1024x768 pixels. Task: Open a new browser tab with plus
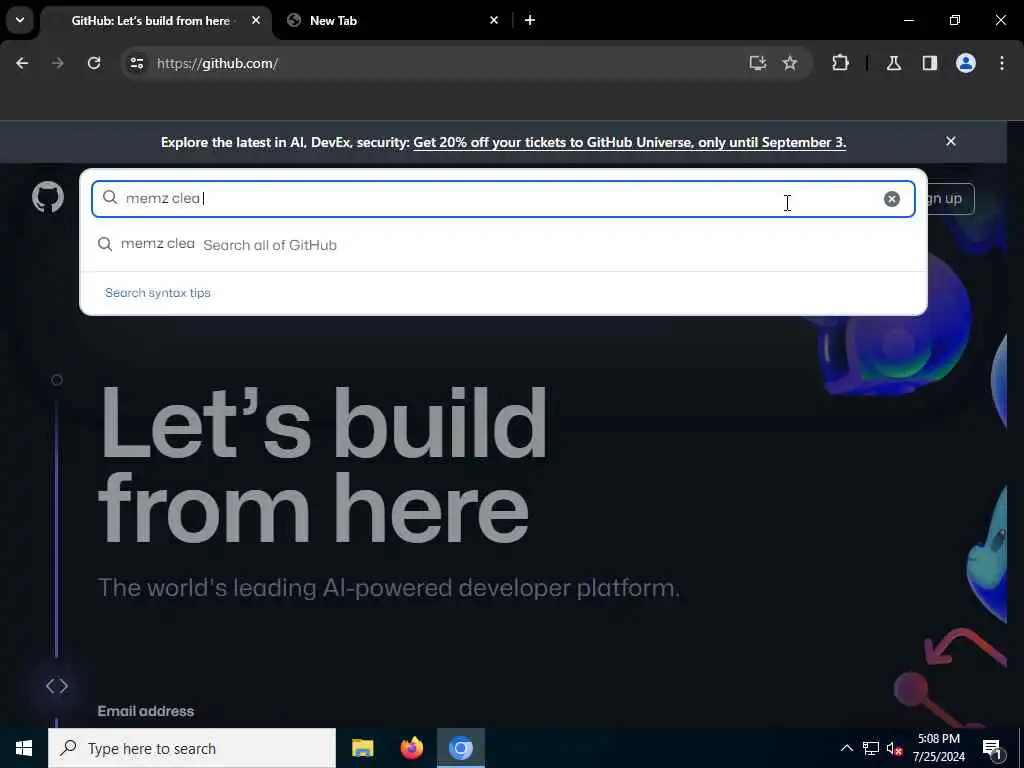(x=530, y=20)
